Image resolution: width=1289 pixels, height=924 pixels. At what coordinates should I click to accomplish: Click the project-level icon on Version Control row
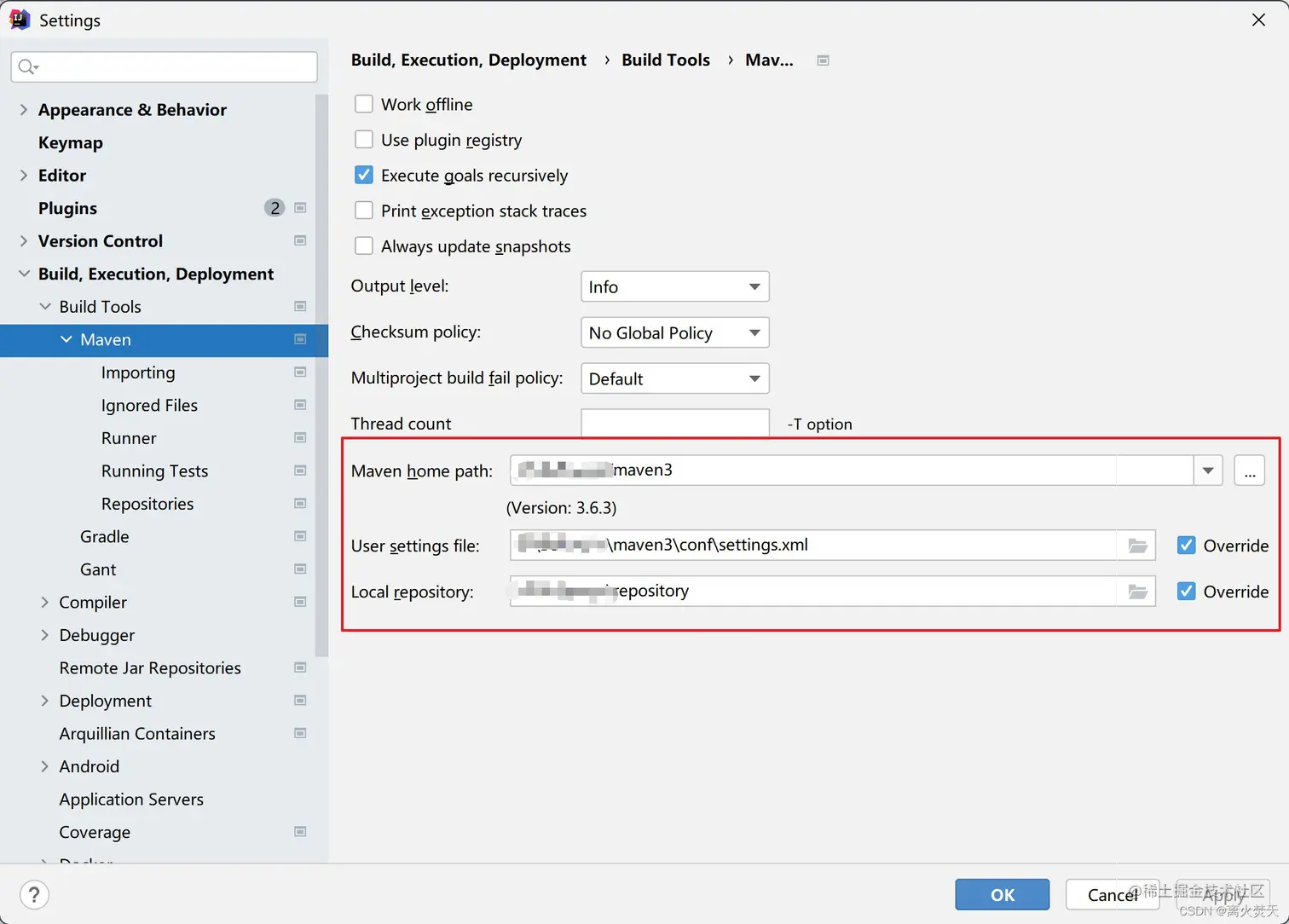click(300, 240)
